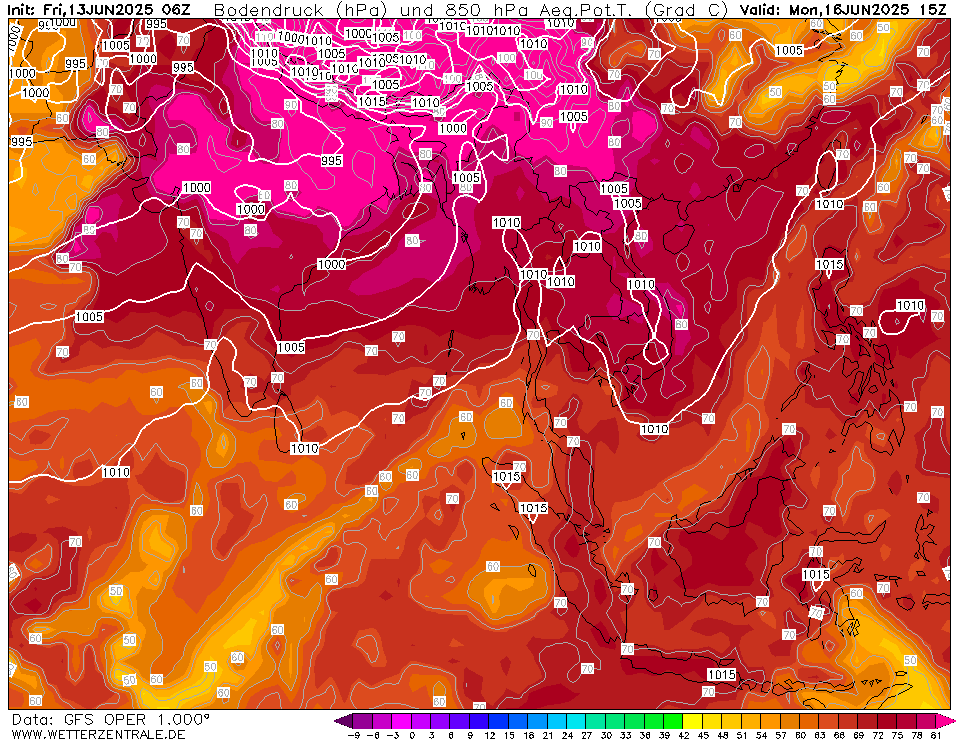The height and width of the screenshot is (741, 959).
Task: Click the '42' value on the color scale
Action: [683, 735]
